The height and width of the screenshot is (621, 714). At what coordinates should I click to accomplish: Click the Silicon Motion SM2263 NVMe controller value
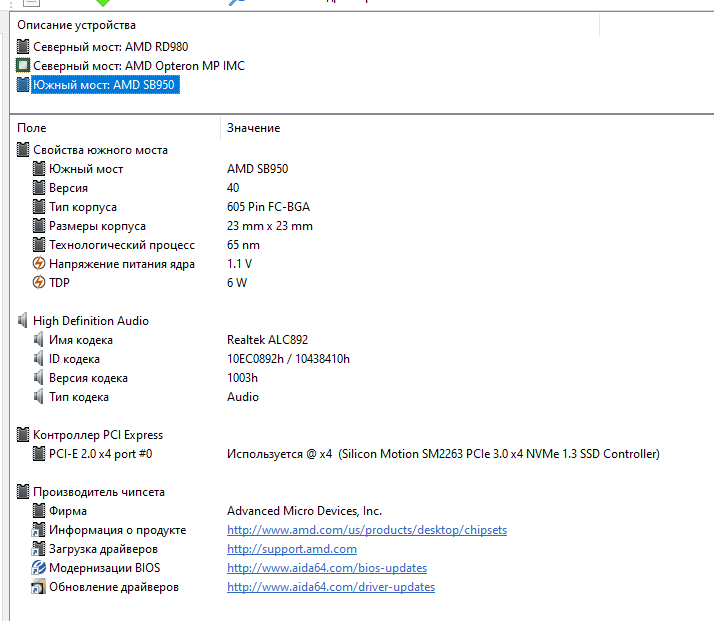click(444, 454)
